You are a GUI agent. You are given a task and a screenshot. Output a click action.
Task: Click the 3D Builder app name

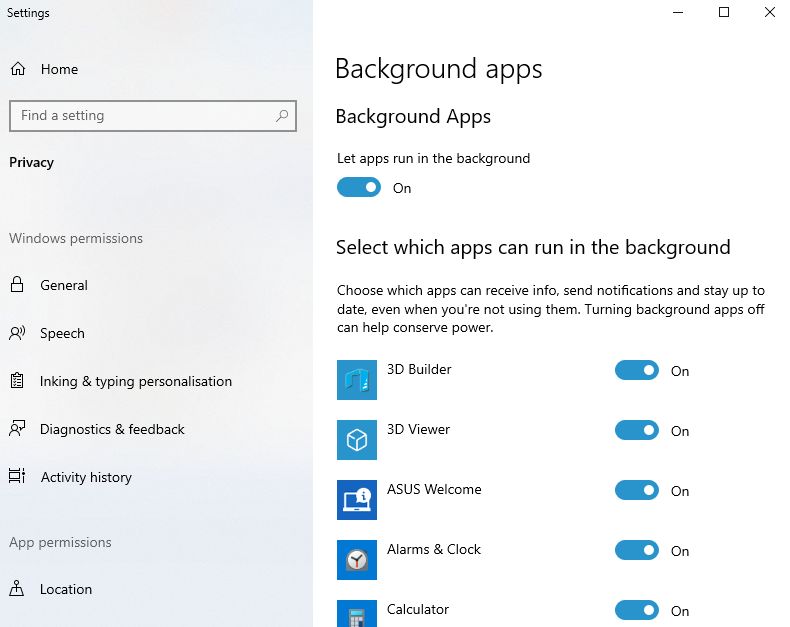(419, 369)
